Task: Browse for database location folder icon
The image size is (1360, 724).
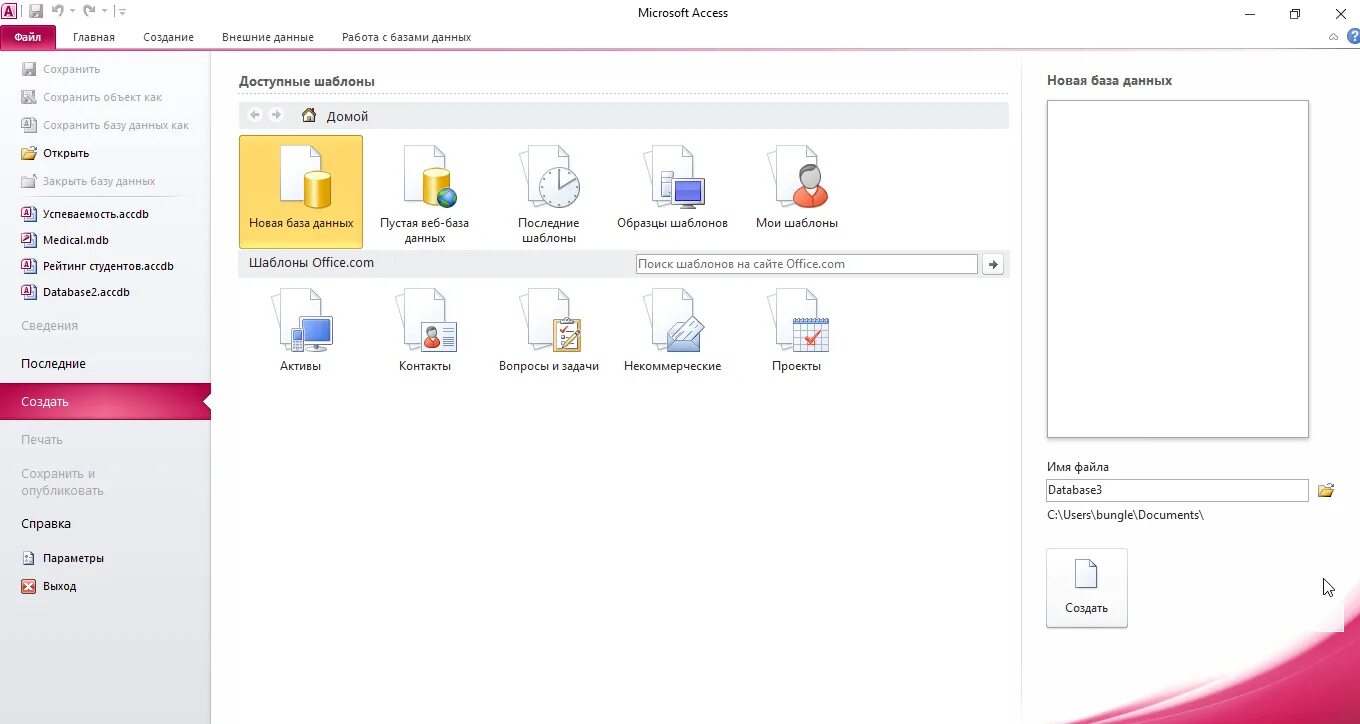Action: tap(1326, 490)
